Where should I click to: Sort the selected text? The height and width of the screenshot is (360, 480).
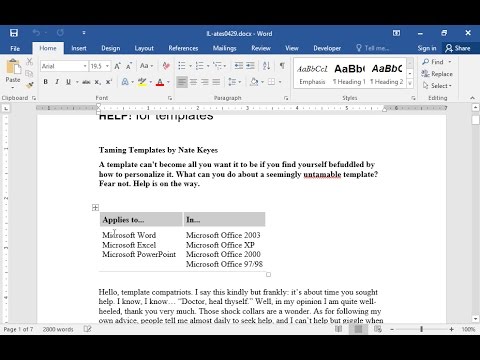pyautogui.click(x=266, y=66)
